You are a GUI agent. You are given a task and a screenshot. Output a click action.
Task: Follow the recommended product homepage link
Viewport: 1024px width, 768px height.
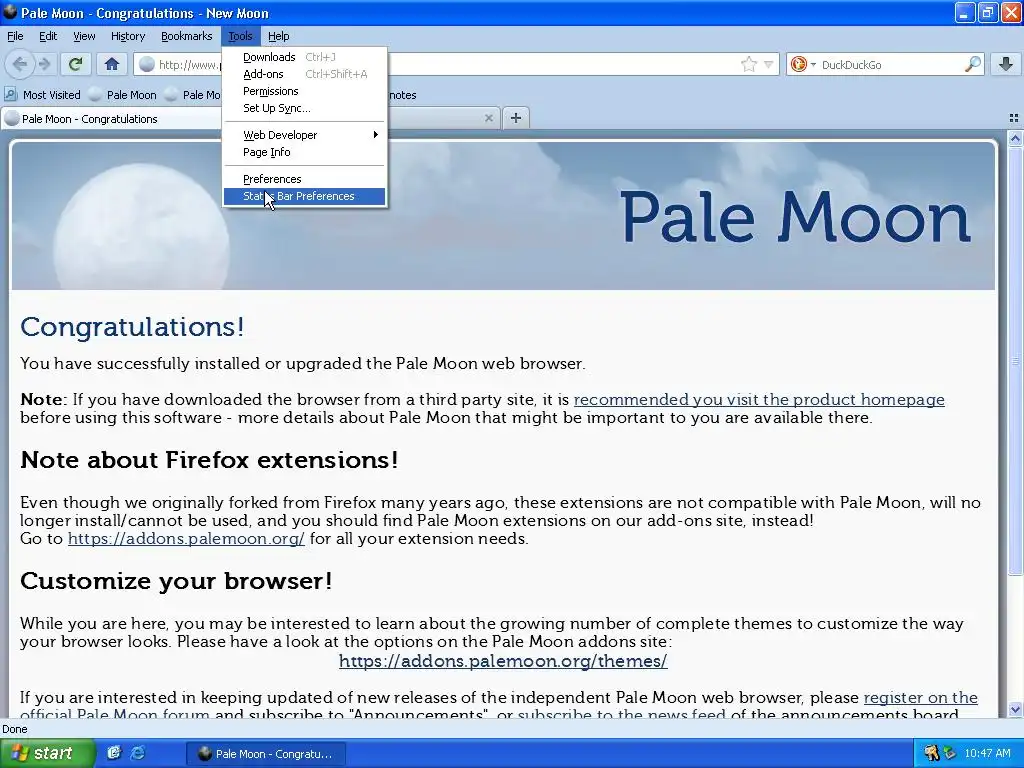point(759,399)
